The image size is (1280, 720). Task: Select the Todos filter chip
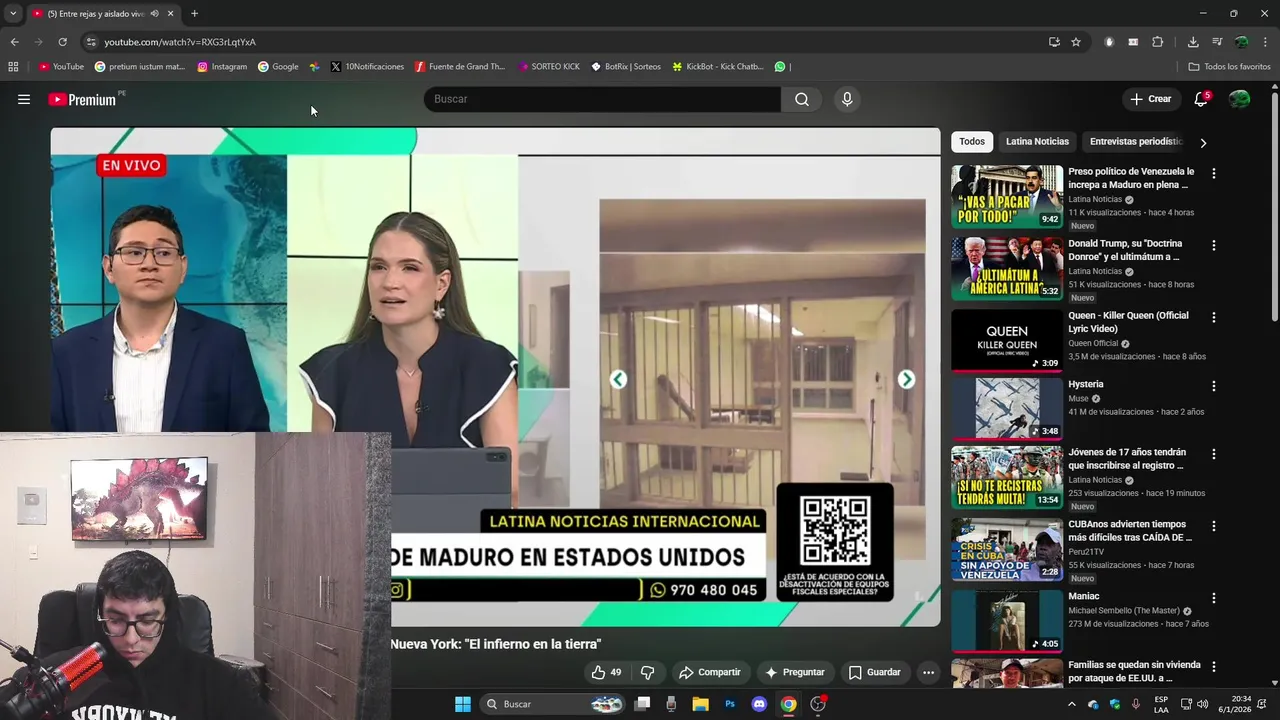972,142
